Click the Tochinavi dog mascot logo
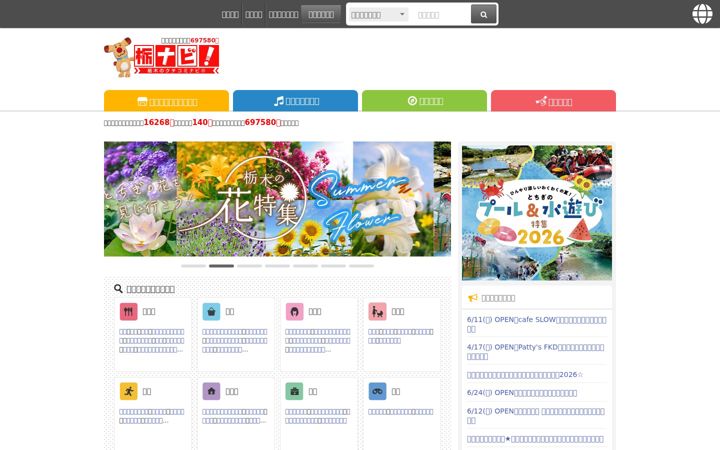 162,57
